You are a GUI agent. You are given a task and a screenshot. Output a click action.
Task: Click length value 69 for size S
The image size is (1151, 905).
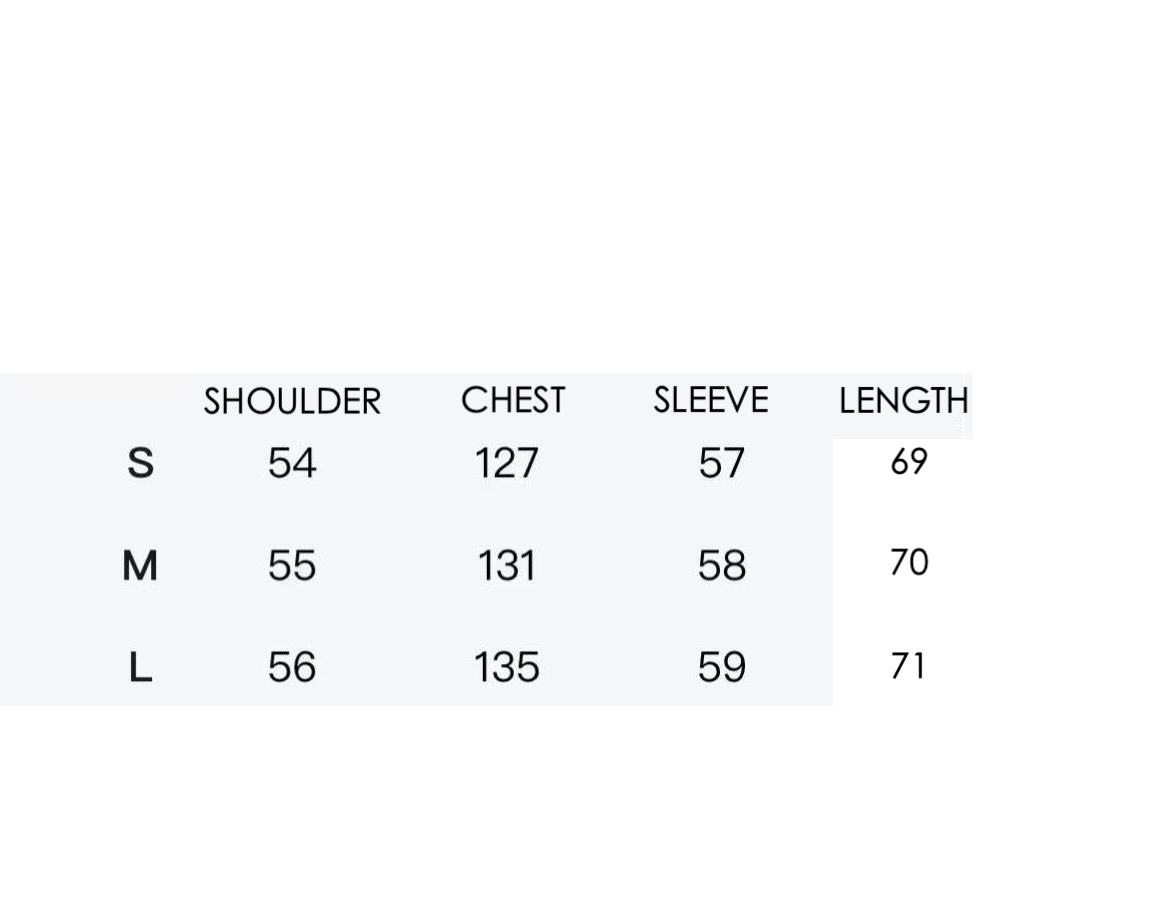908,462
